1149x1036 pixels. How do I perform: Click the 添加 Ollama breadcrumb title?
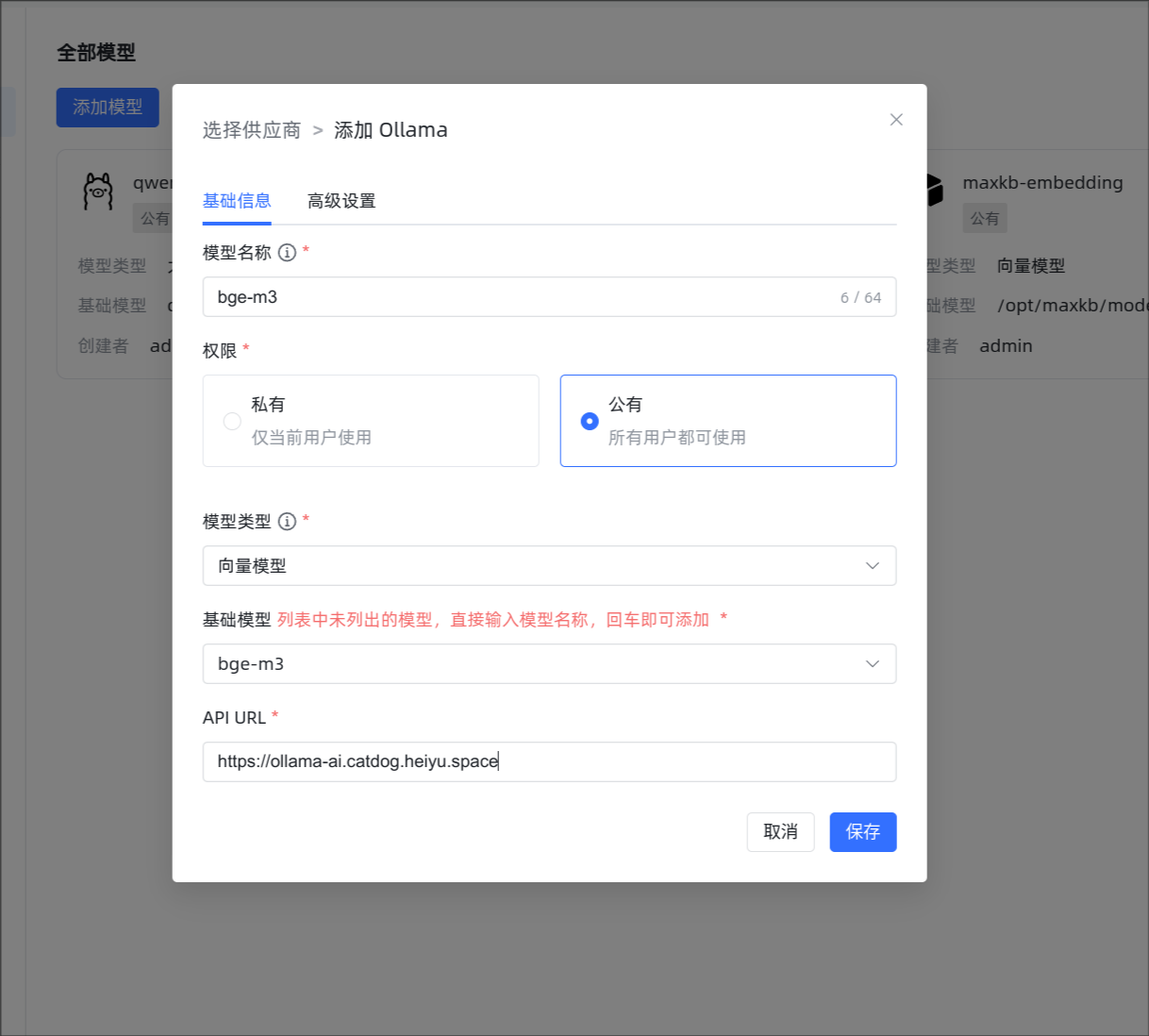391,130
